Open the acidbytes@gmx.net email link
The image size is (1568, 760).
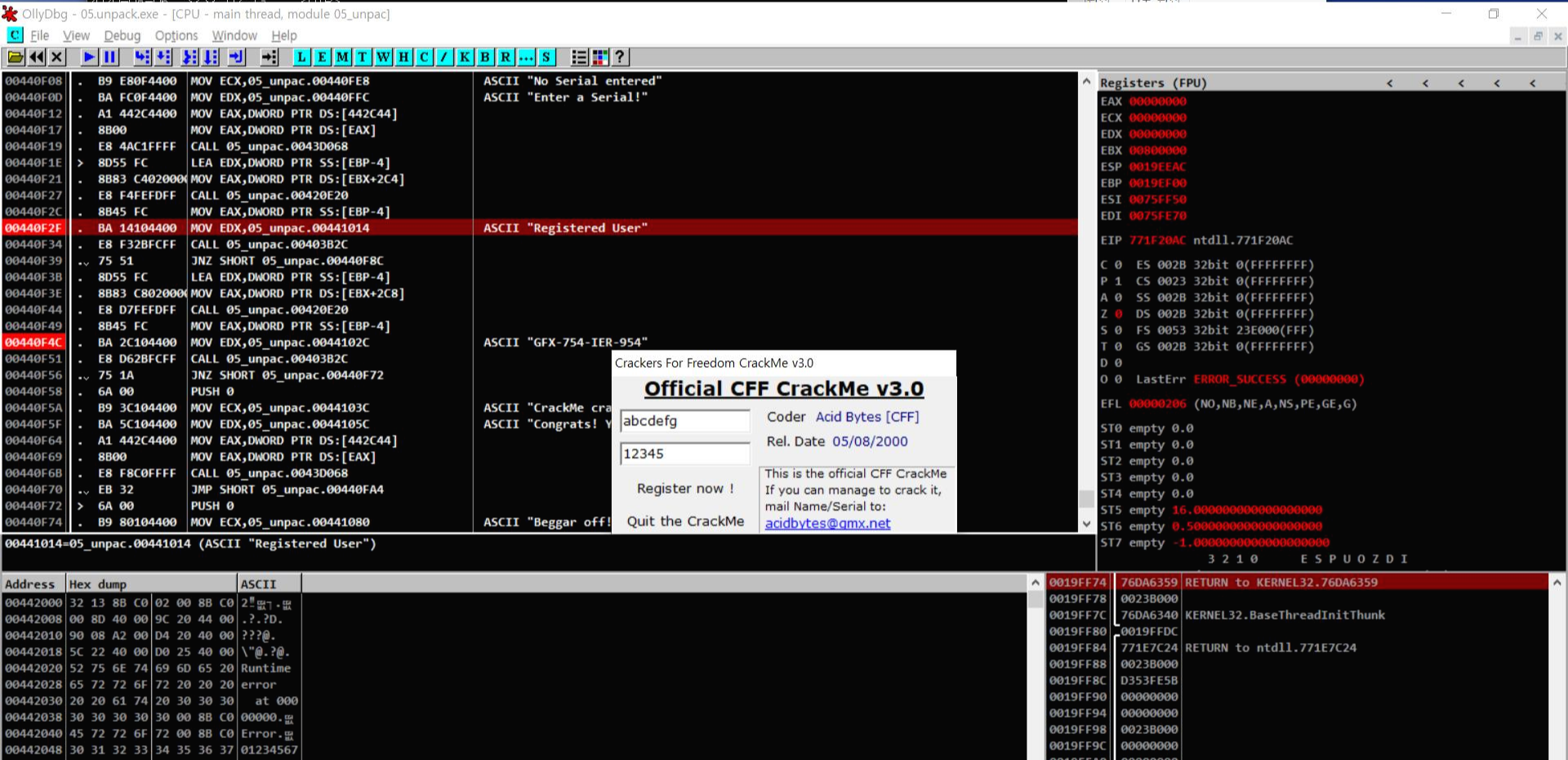pos(827,523)
